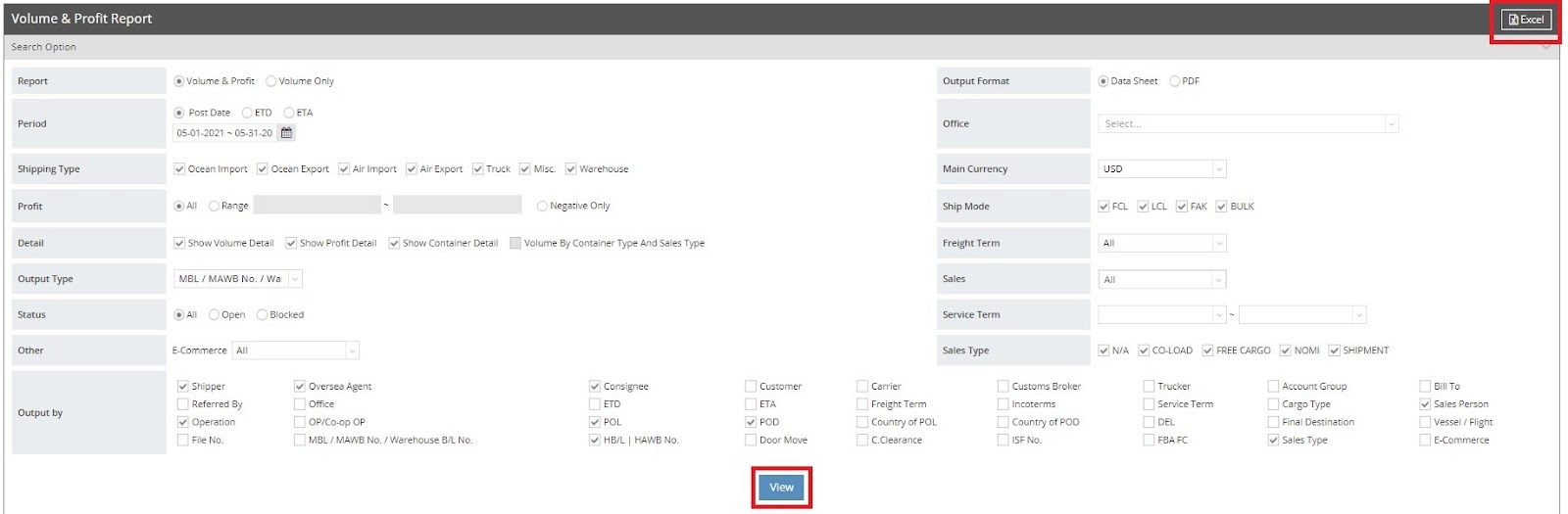Click the View button
The image size is (1568, 514).
click(781, 488)
